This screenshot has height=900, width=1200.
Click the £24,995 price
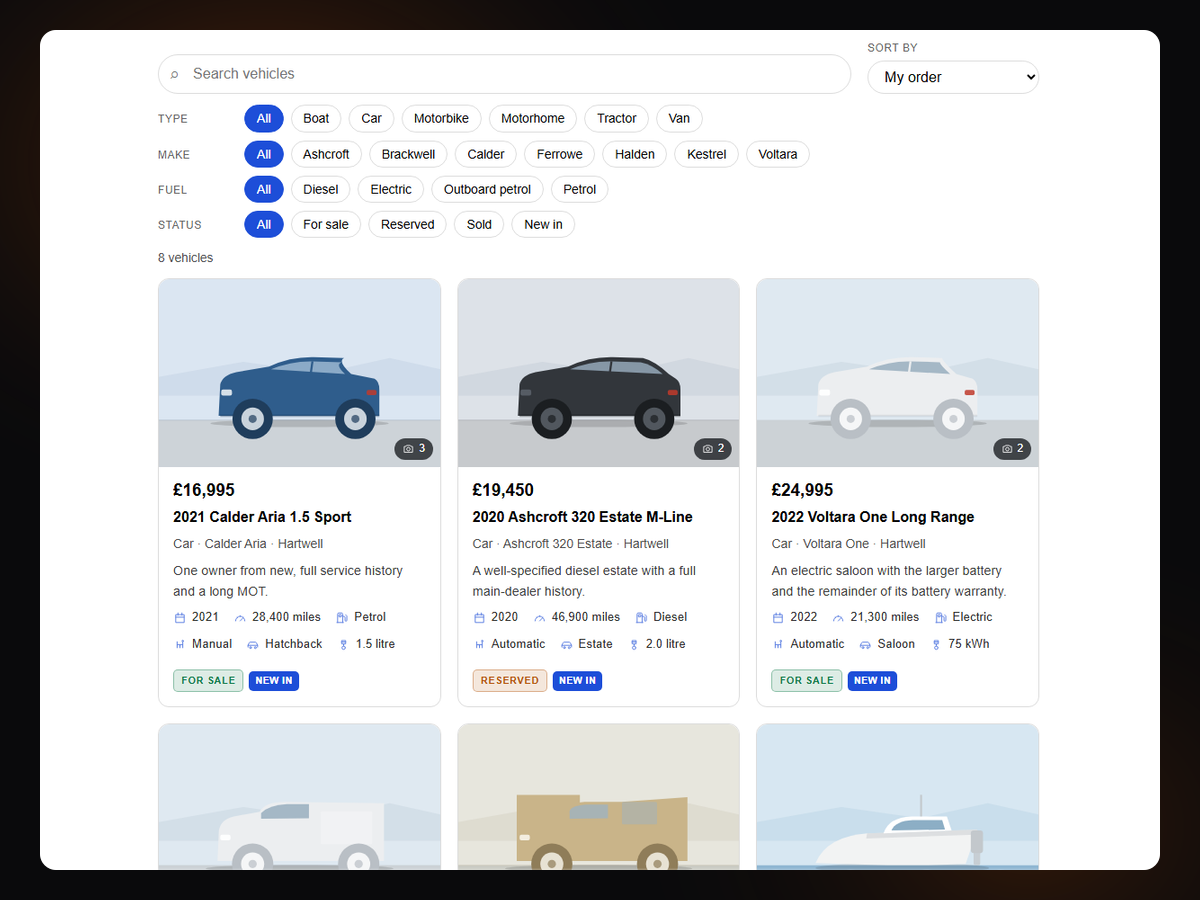coord(802,490)
